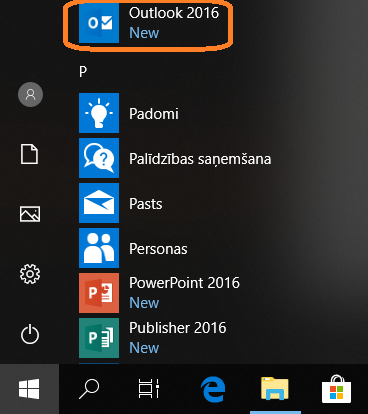Open the Pasts mail envelope icon
Screen dimensions: 368x414
(99, 203)
